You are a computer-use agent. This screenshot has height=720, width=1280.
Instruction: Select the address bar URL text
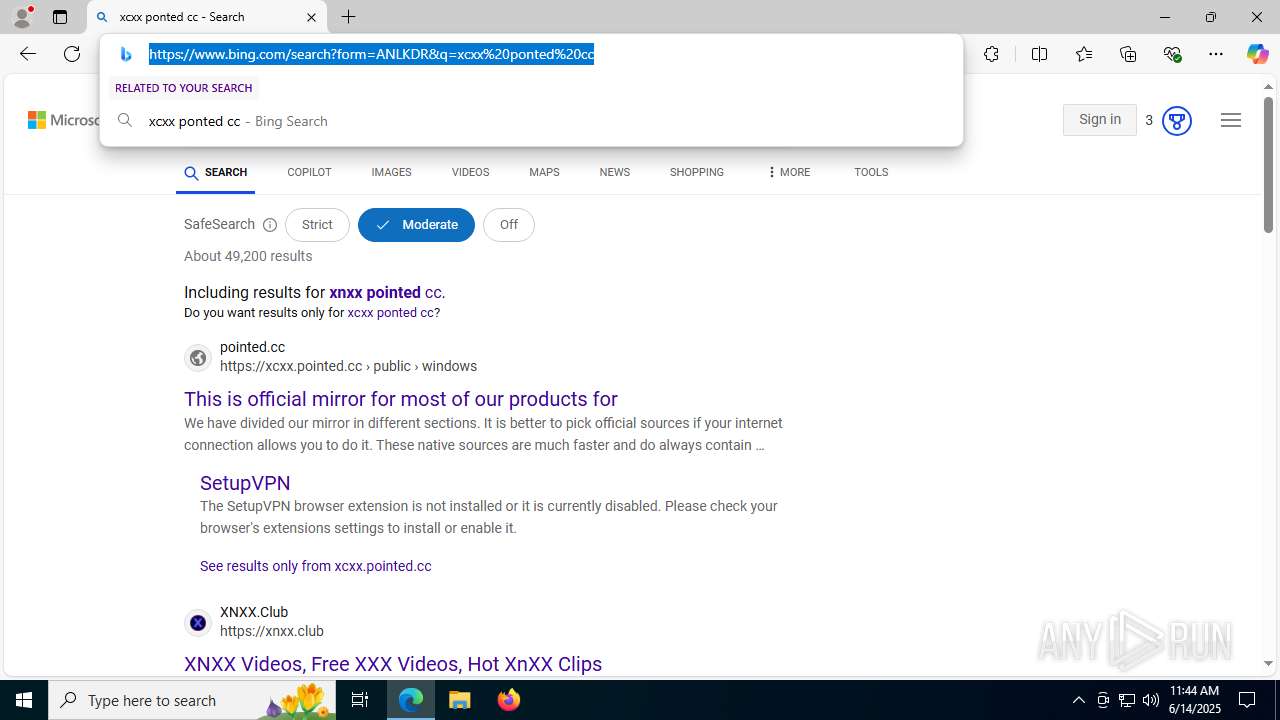coord(371,54)
